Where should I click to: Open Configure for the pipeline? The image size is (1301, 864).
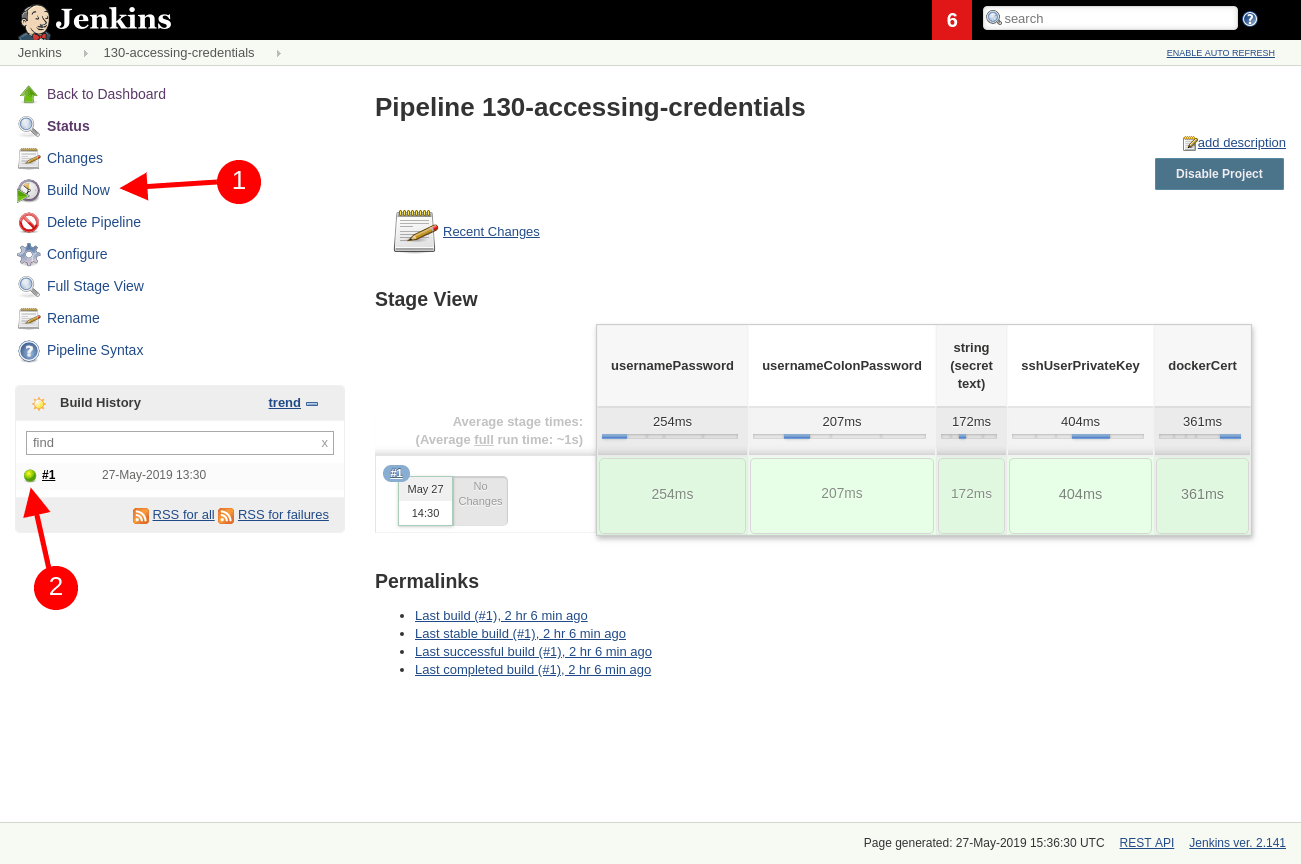point(77,254)
